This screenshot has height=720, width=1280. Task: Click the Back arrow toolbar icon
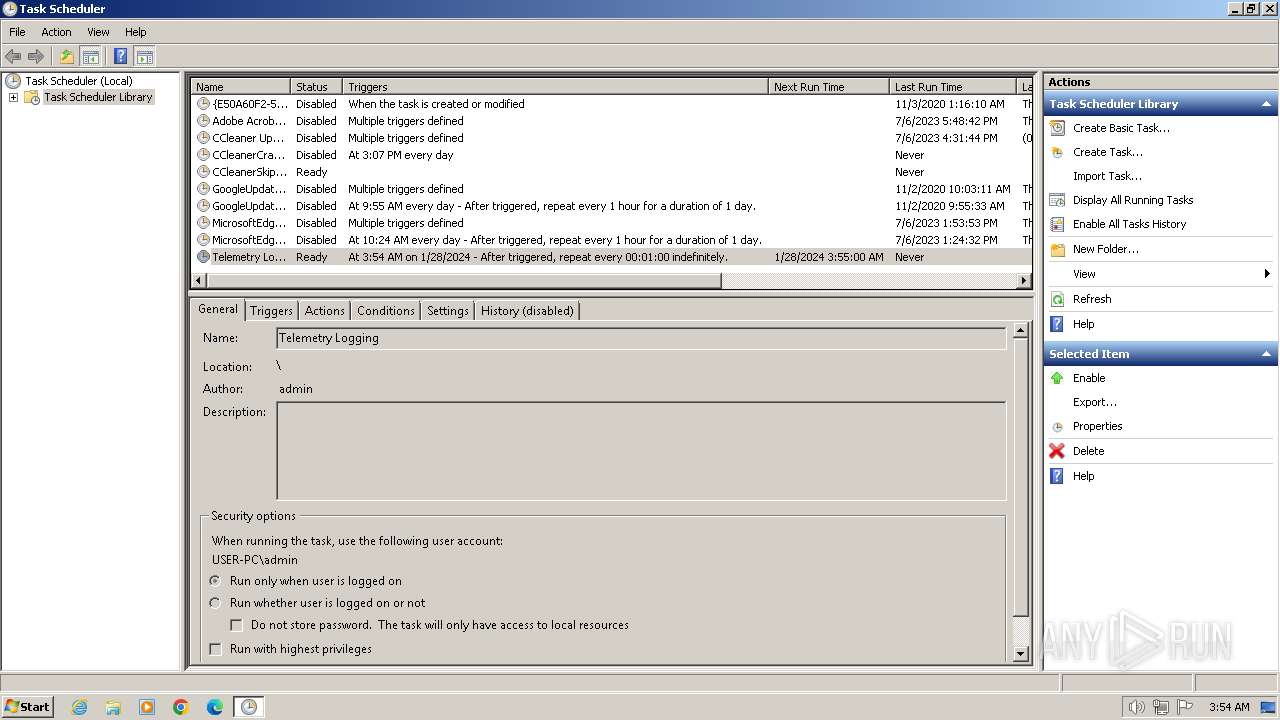click(x=13, y=57)
